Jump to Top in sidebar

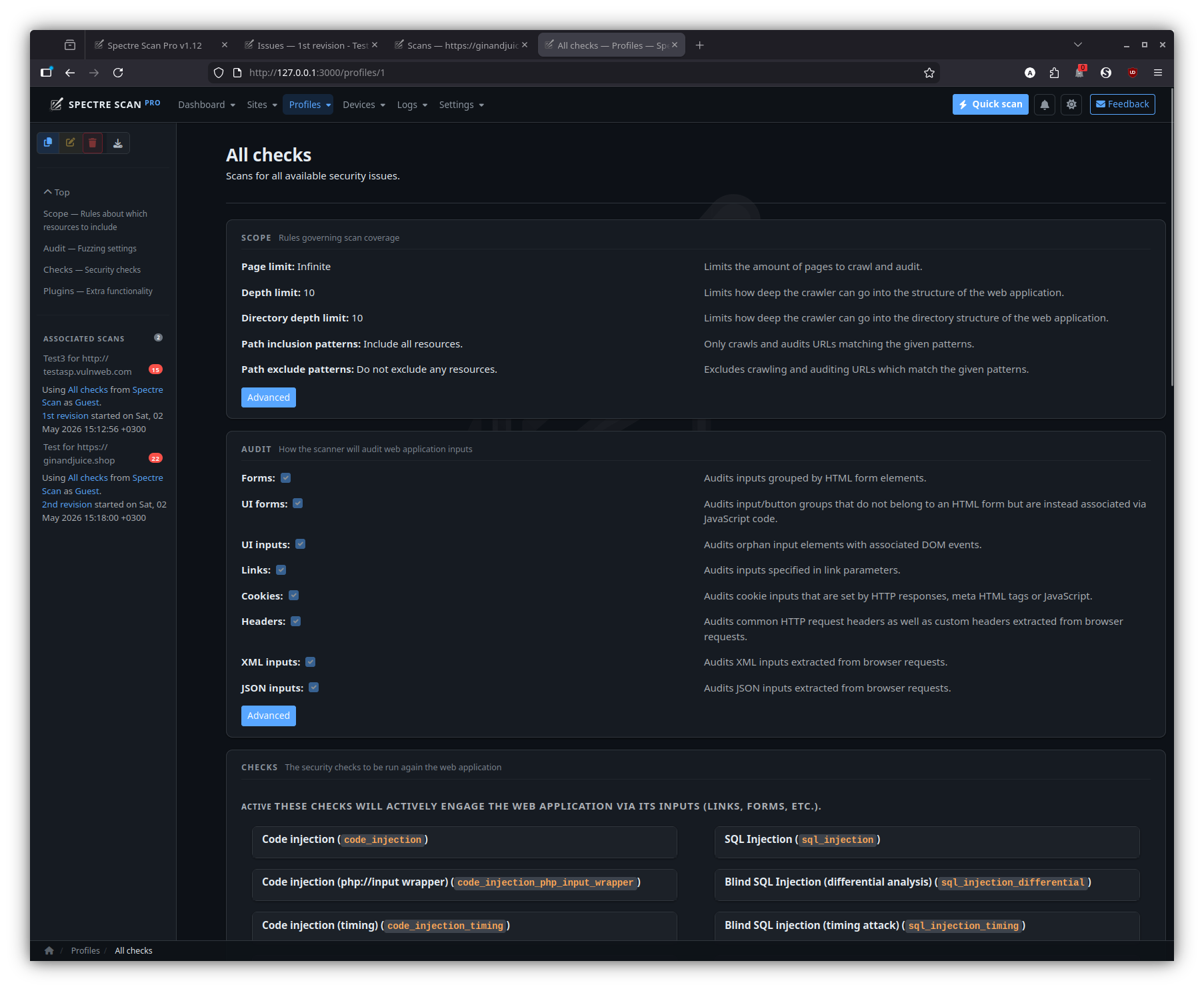57,192
